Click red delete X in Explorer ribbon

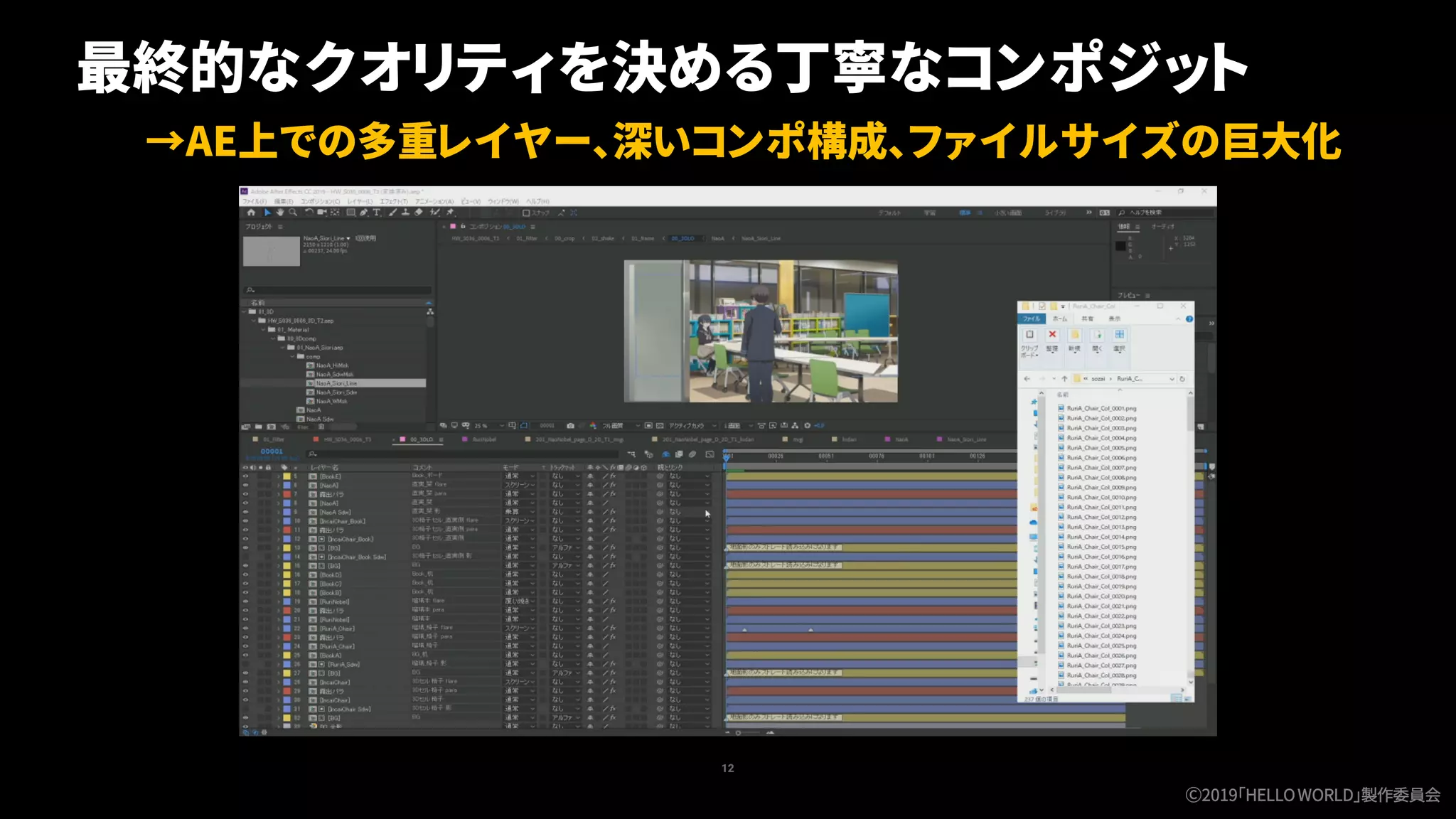coord(1052,335)
